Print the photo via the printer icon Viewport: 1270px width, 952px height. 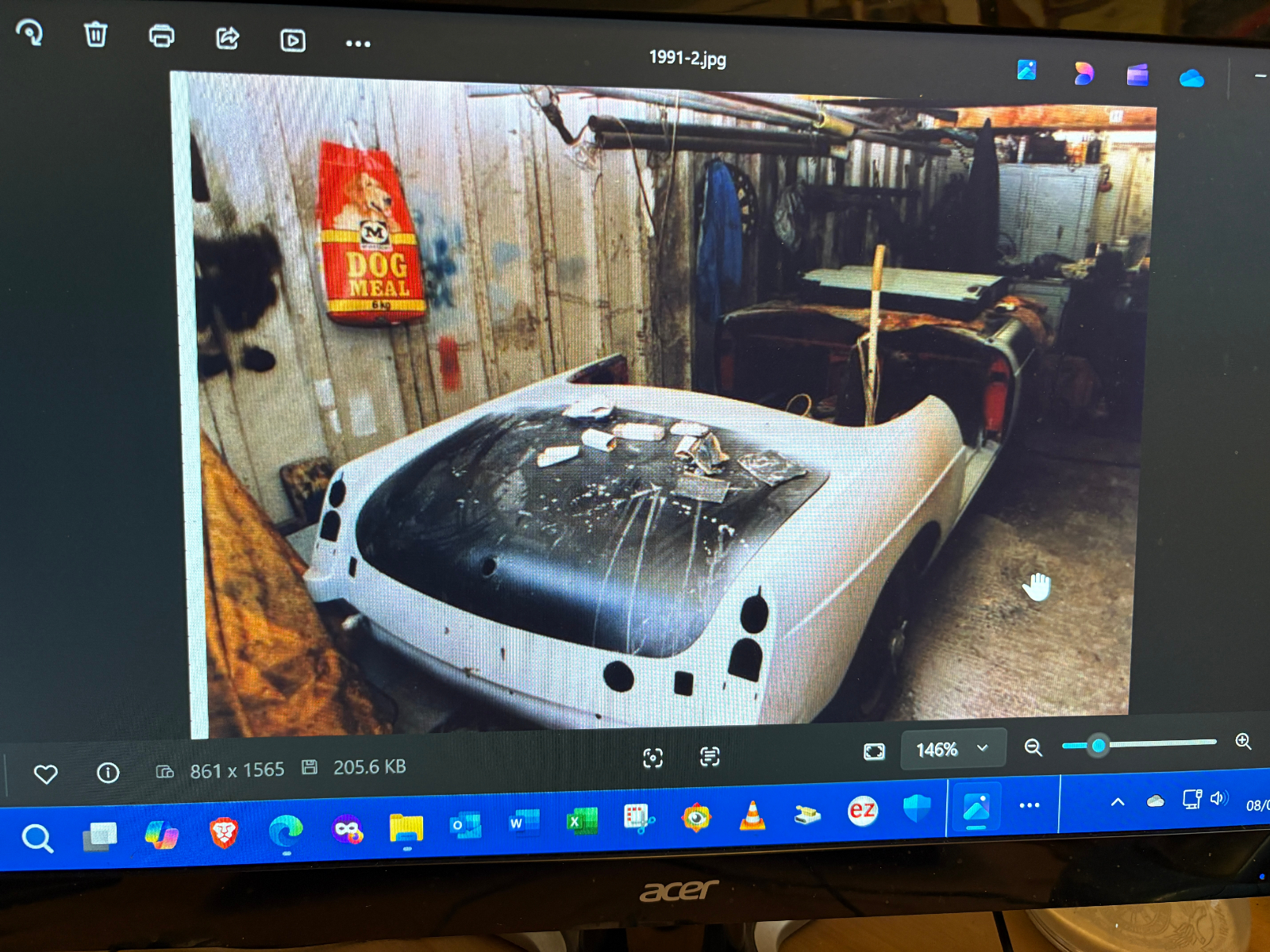[x=162, y=36]
